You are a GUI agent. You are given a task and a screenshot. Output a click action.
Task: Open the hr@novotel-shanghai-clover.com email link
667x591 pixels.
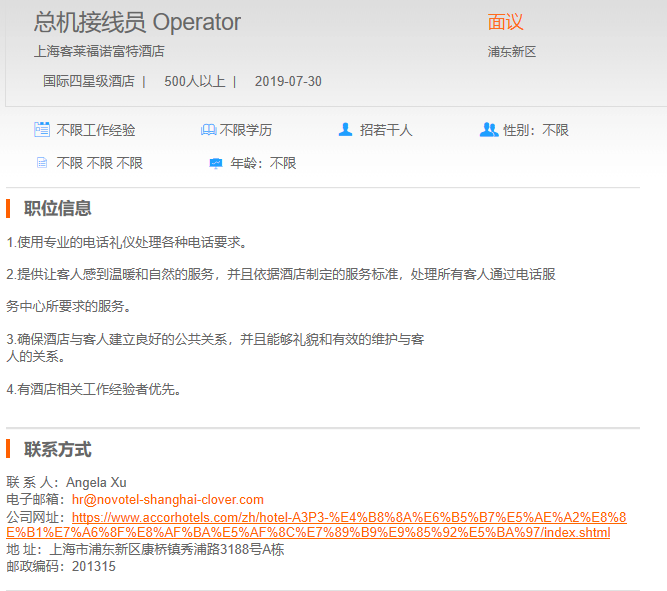click(x=167, y=499)
